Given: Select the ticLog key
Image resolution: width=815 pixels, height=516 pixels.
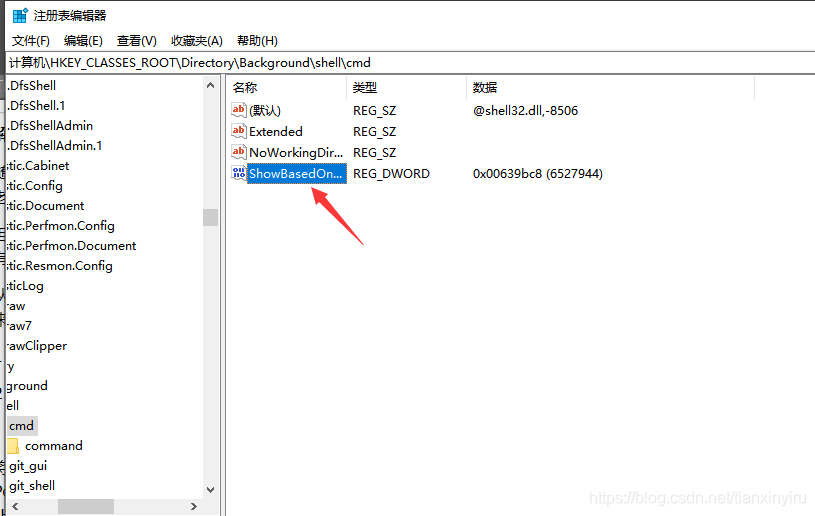Looking at the screenshot, I should click(25, 286).
